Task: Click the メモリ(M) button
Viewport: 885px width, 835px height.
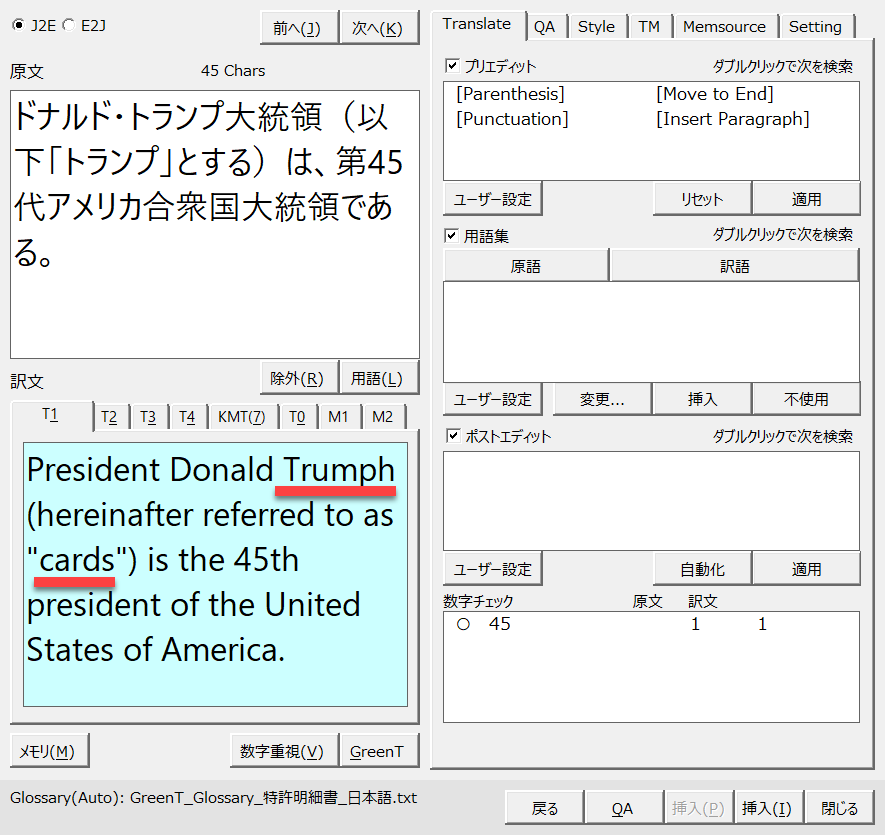Action: coord(49,751)
